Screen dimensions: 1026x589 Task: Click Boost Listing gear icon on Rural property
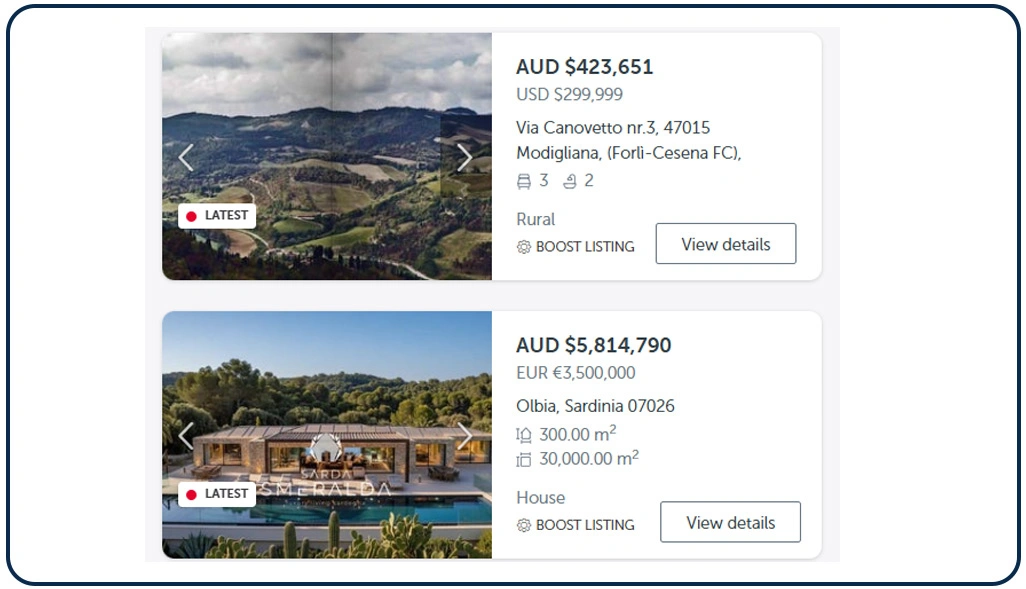coord(523,247)
